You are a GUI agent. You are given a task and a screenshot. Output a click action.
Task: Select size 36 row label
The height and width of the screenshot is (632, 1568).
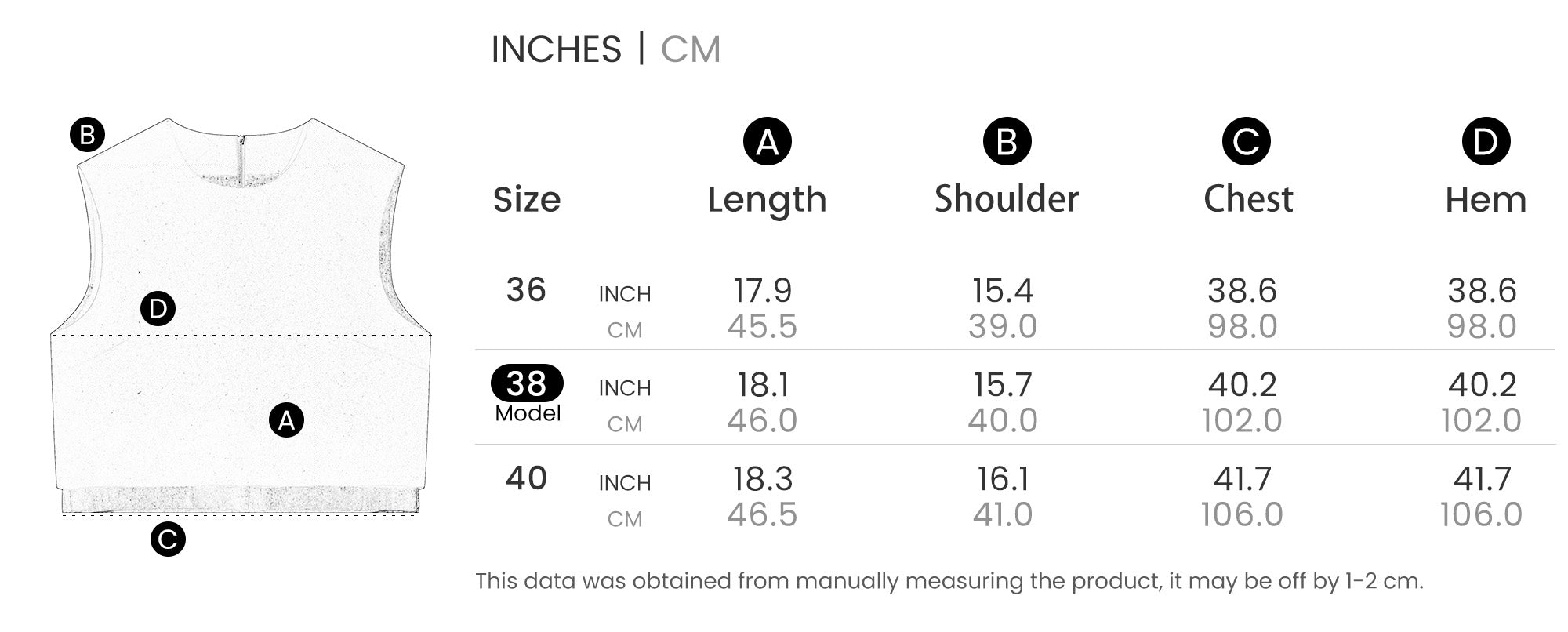tap(526, 290)
